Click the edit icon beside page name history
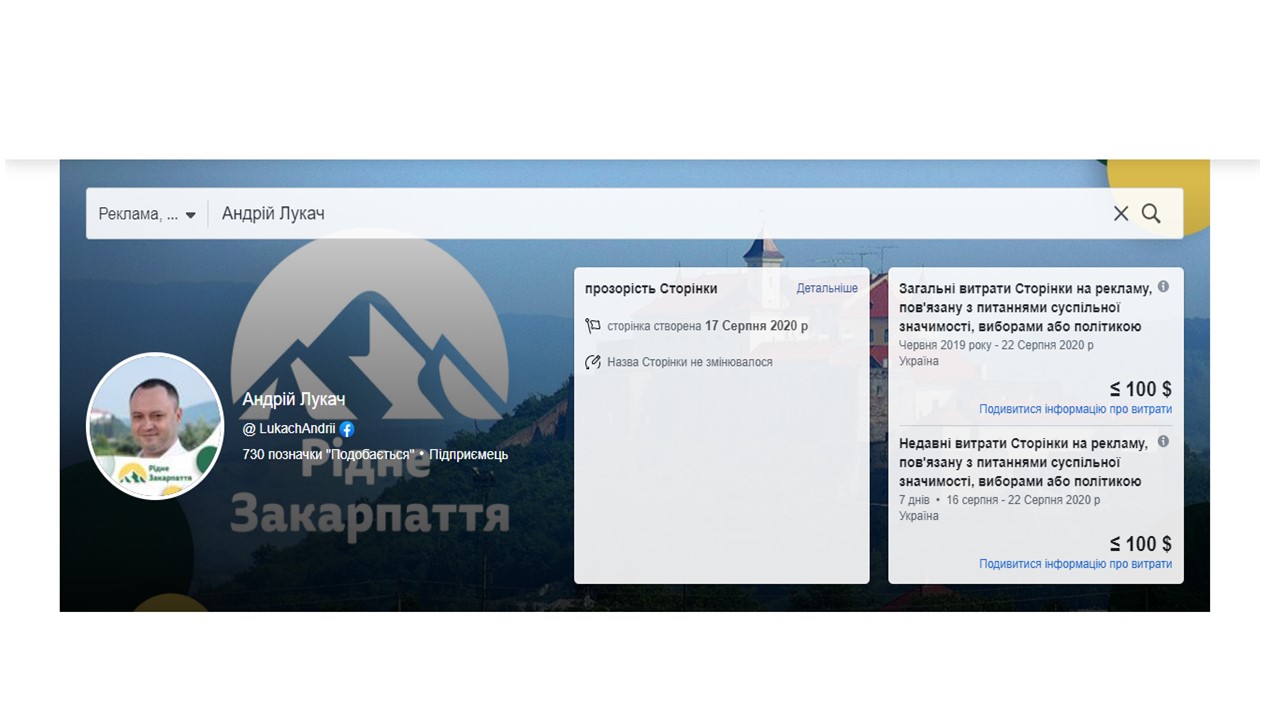Image resolution: width=1280 pixels, height=720 pixels. point(593,362)
